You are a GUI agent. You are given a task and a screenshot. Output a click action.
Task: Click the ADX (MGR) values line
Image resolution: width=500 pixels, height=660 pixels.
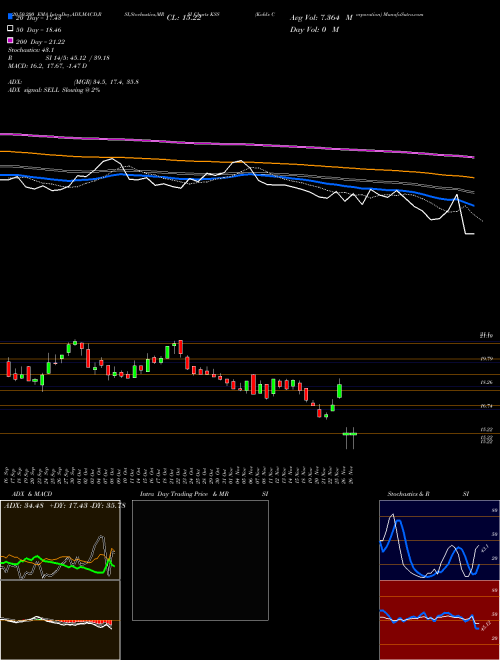[73, 82]
